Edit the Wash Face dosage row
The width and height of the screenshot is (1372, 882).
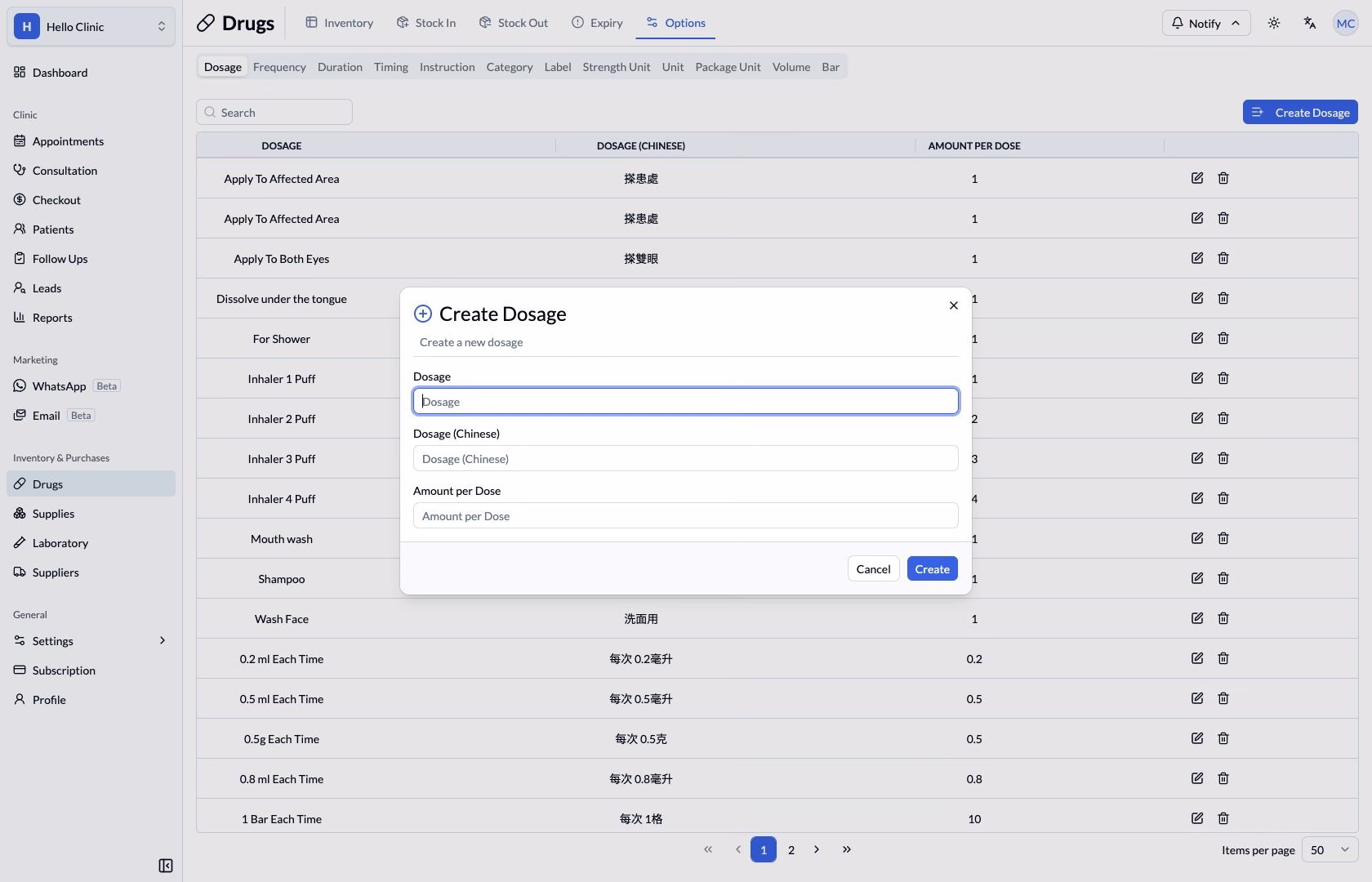pyautogui.click(x=1197, y=618)
